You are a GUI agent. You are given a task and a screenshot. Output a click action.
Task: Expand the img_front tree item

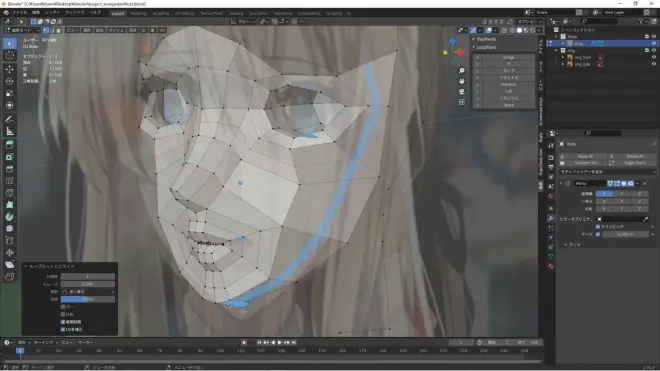tap(563, 57)
